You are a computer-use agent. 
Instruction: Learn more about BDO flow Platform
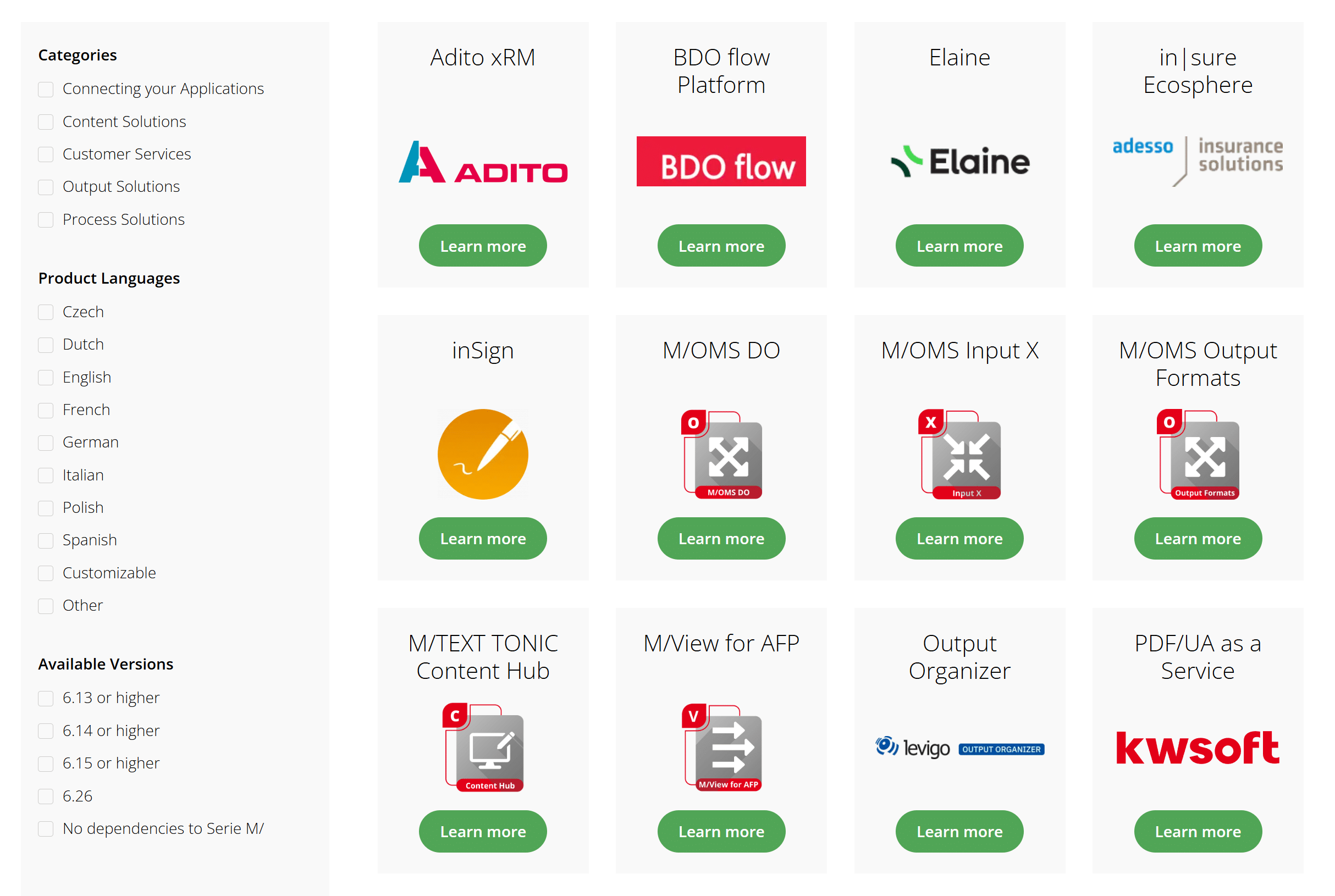[721, 246]
